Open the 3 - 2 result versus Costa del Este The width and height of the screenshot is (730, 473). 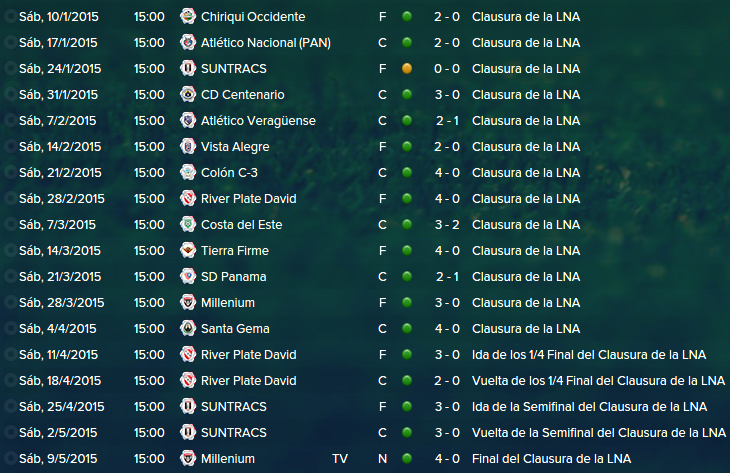coord(447,225)
